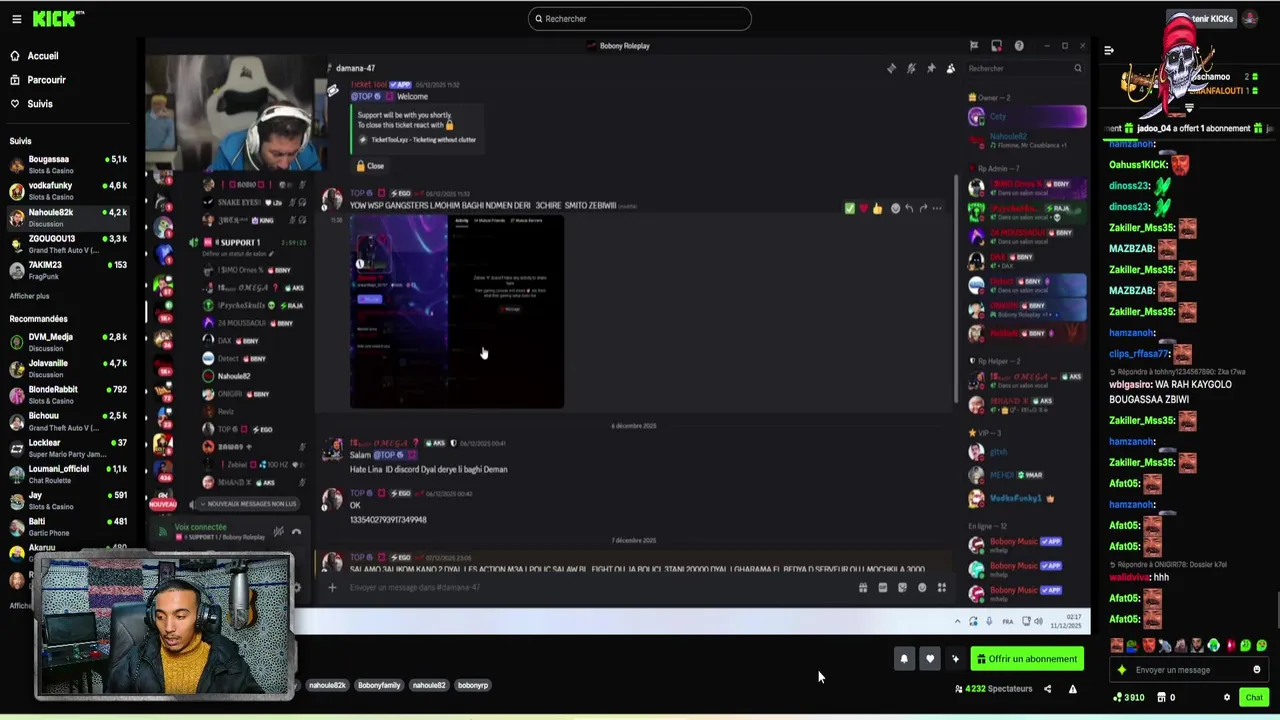Open Loumani_officiel recommended channel
The height and width of the screenshot is (720, 1280).
(68, 473)
